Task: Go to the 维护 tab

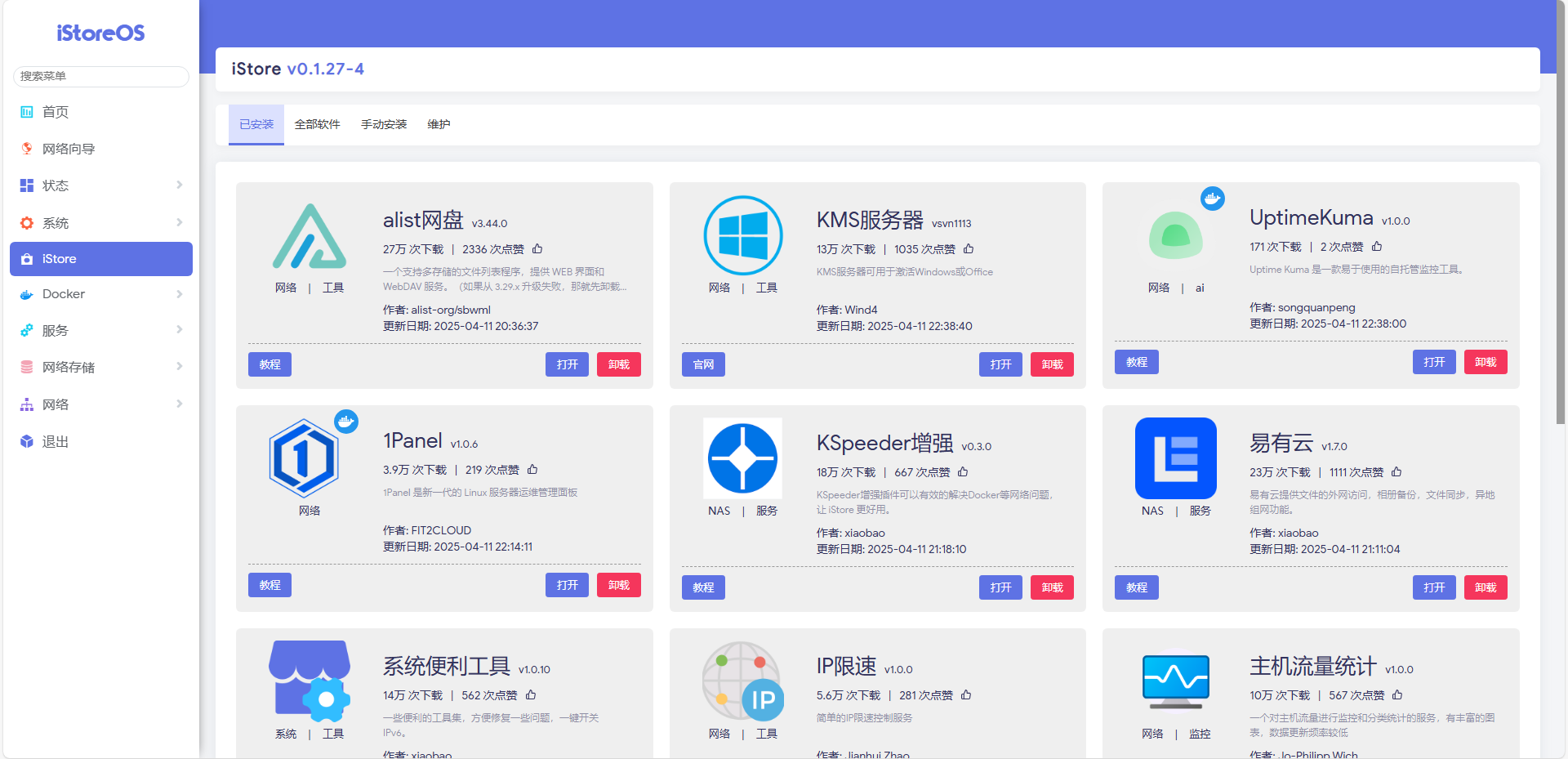Action: point(439,124)
